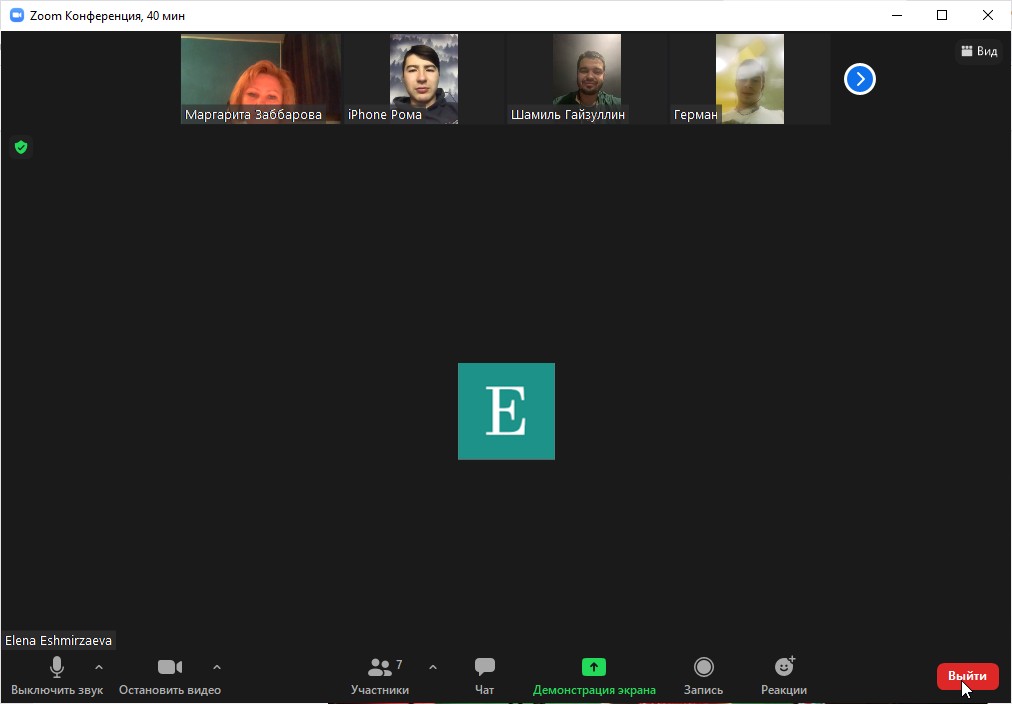Open the Реакции reactions menu
This screenshot has height=704, width=1012.
click(x=784, y=675)
